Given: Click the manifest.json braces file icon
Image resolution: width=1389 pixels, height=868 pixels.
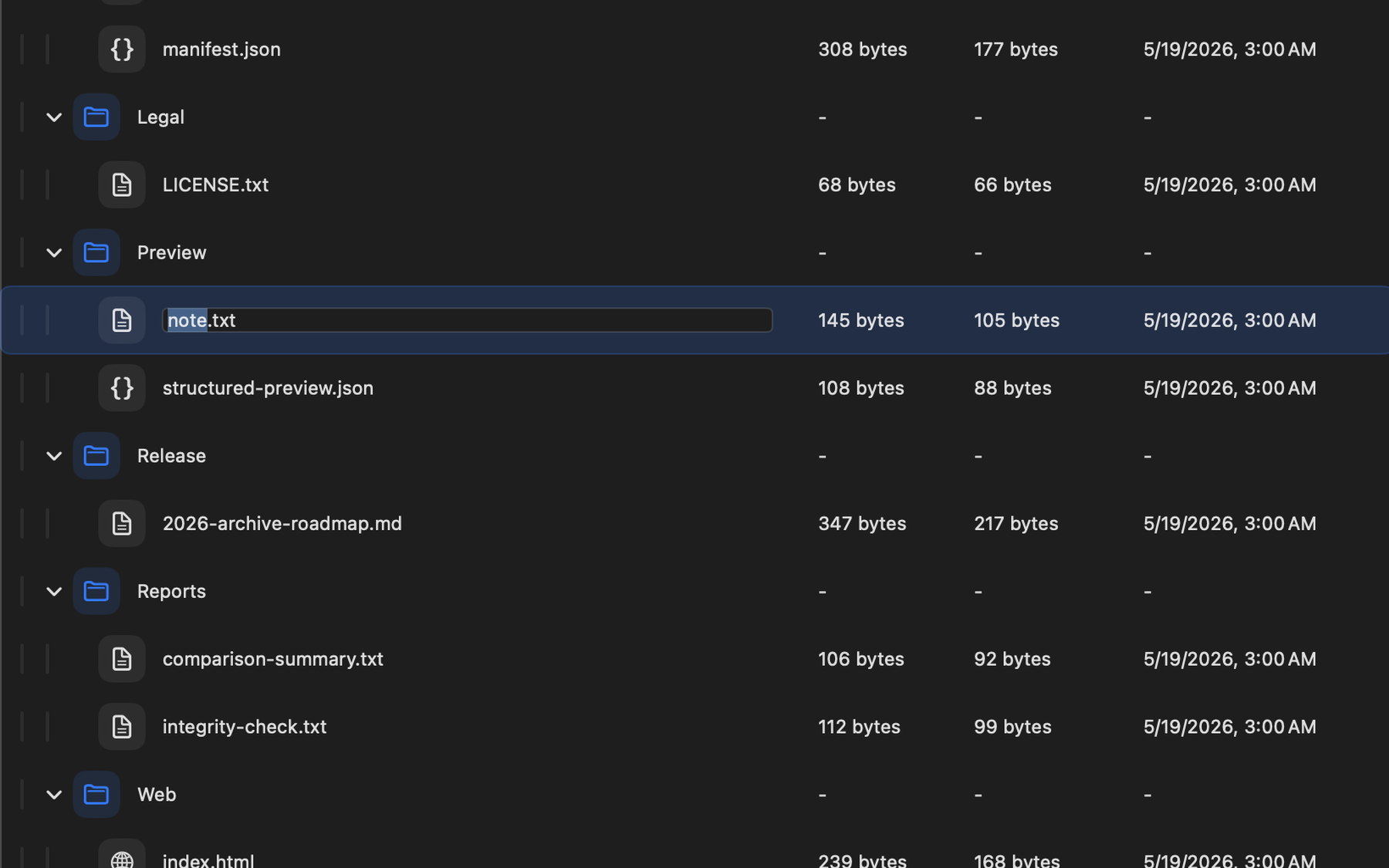Looking at the screenshot, I should [122, 49].
